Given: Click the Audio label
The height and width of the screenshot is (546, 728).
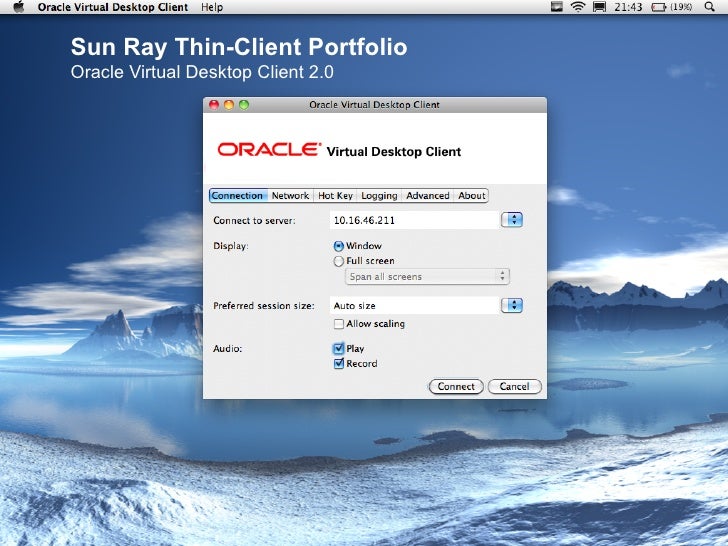Looking at the screenshot, I should tap(228, 349).
